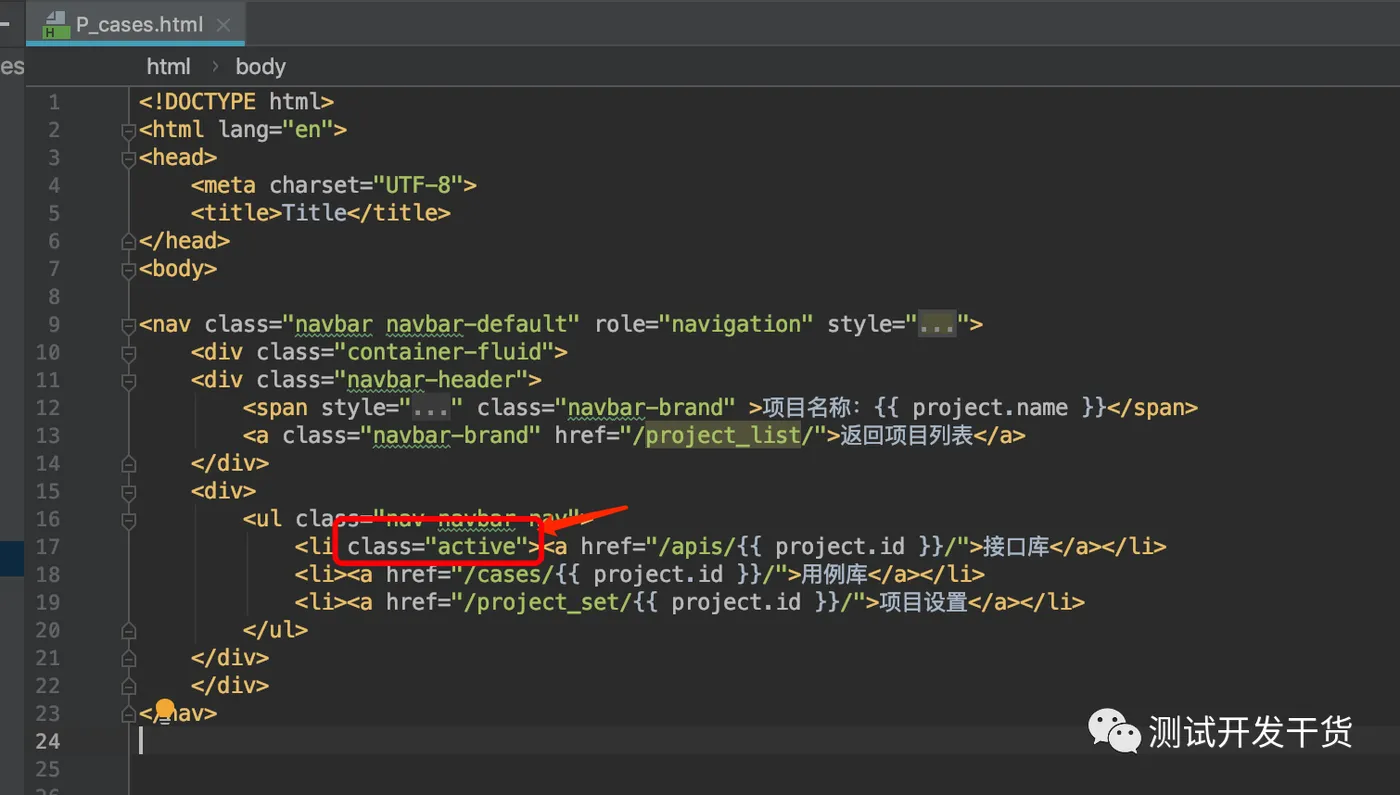The height and width of the screenshot is (795, 1400).
Task: Click the 项目设置 link text
Action: pyautogui.click(x=923, y=603)
